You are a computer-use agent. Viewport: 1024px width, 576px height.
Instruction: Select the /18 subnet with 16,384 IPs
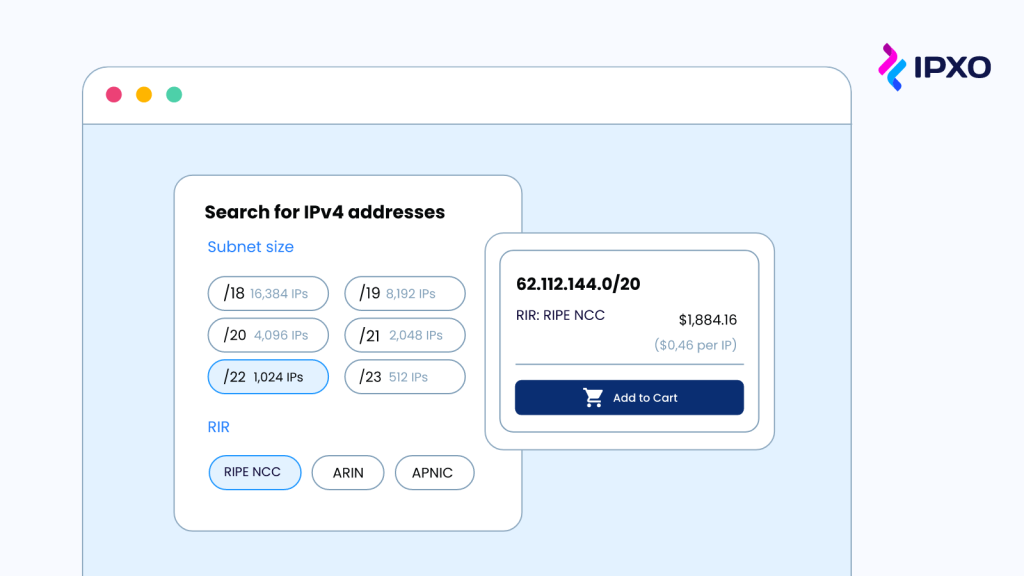coord(268,293)
